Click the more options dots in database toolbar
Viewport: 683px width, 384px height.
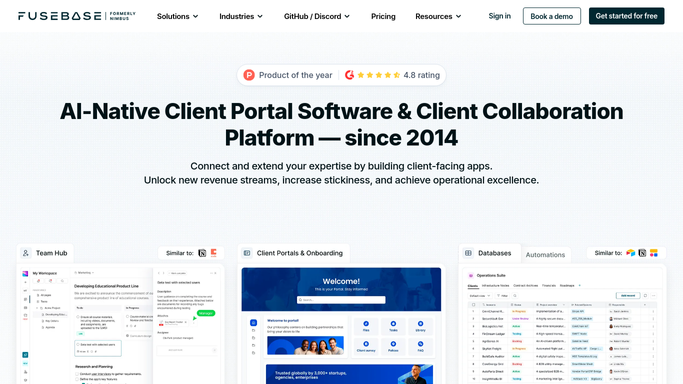(x=654, y=296)
